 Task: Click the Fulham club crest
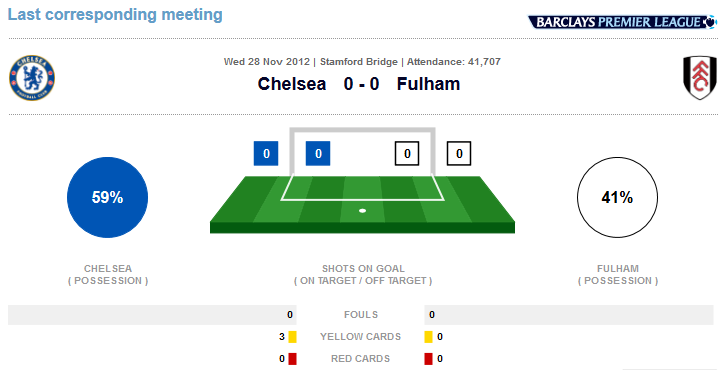pyautogui.click(x=700, y=78)
